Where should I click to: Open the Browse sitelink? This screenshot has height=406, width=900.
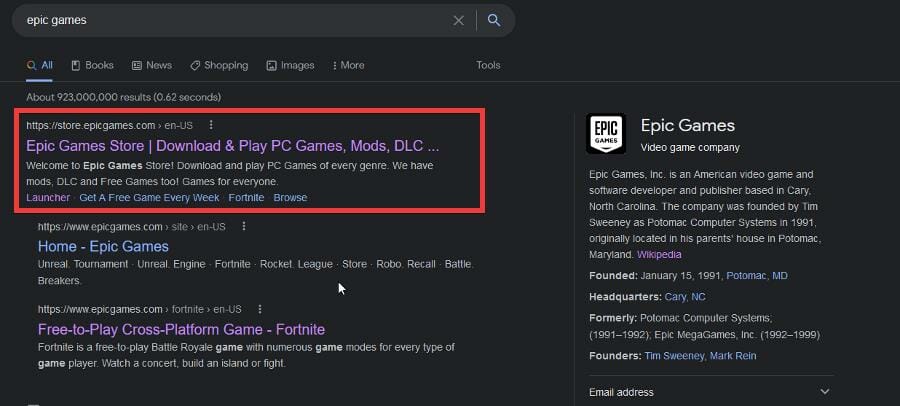coord(290,198)
